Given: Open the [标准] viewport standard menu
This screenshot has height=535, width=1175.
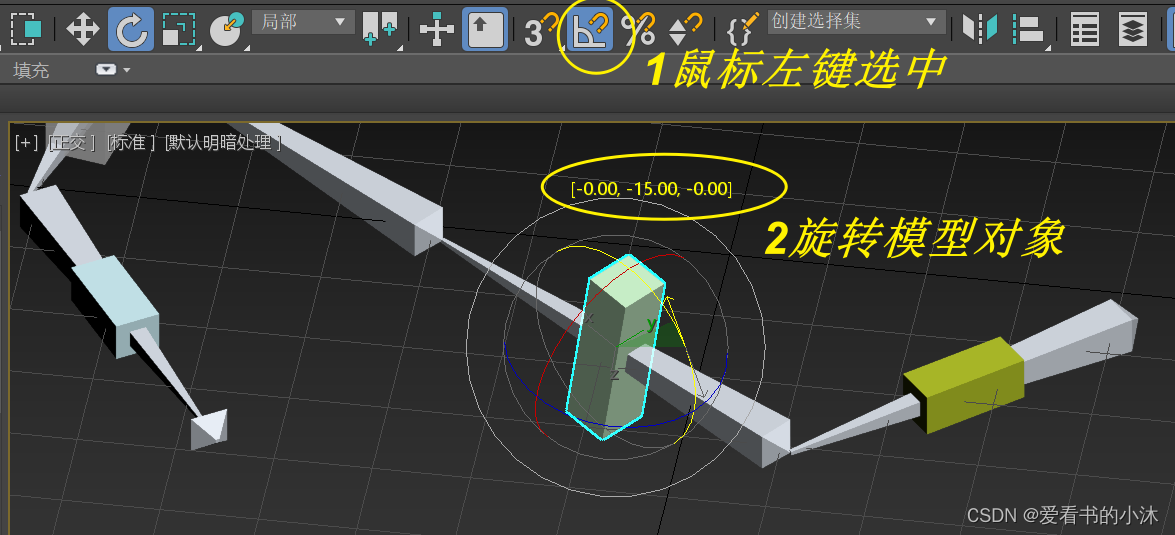Looking at the screenshot, I should [131, 142].
